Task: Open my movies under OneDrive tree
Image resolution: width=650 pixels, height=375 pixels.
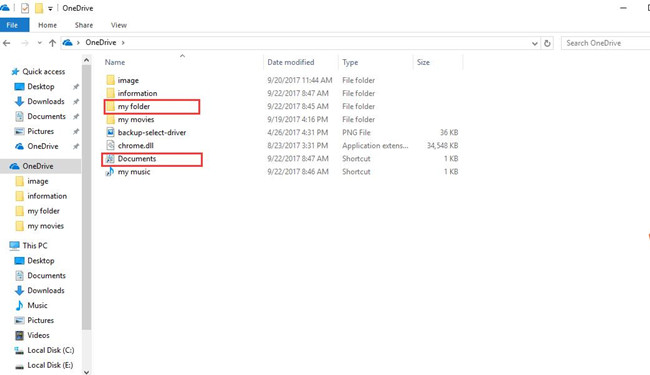Action: click(x=46, y=226)
